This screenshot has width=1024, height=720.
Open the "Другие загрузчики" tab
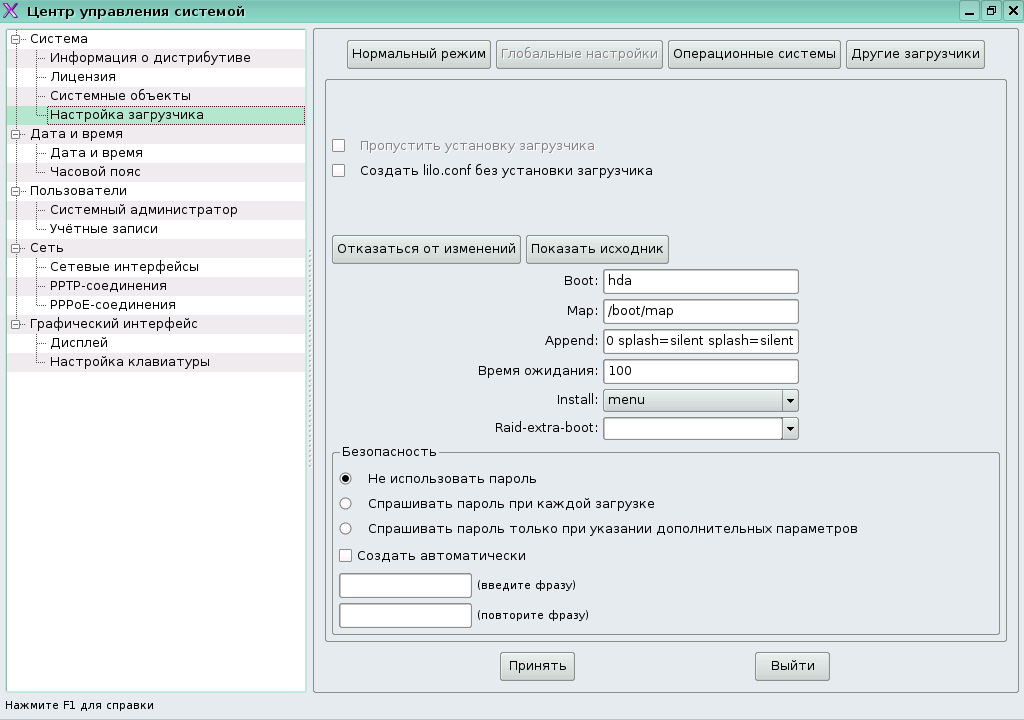(915, 54)
